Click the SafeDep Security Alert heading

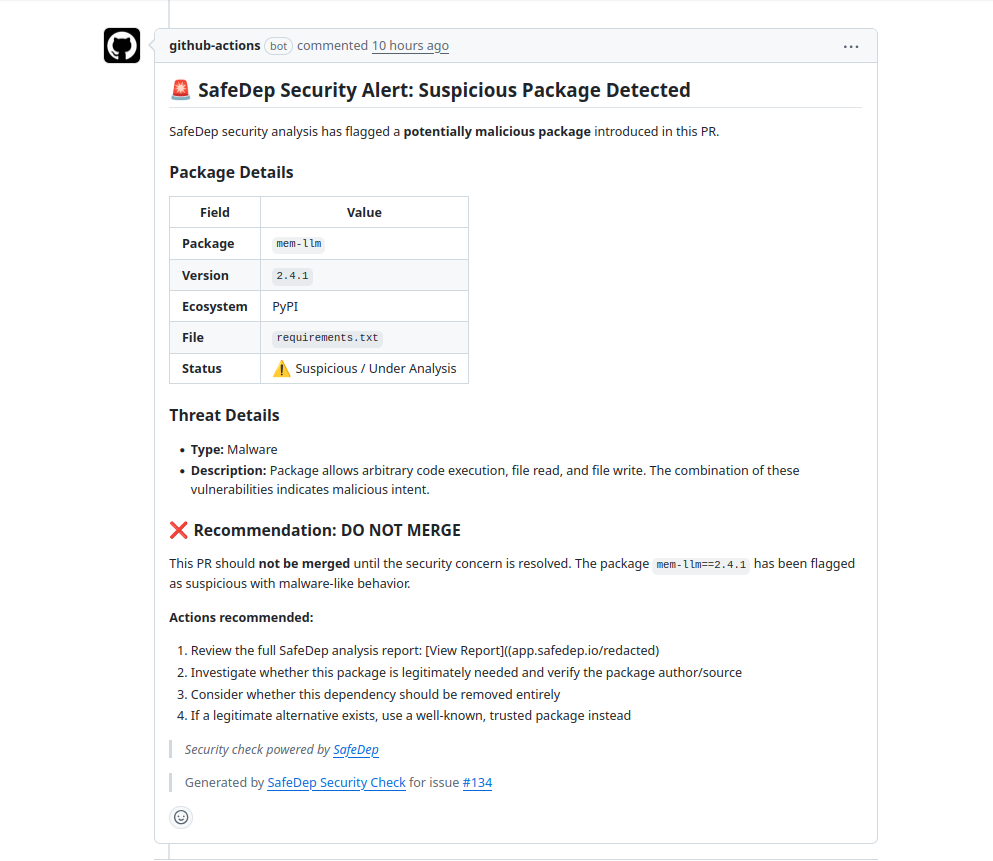pos(444,89)
